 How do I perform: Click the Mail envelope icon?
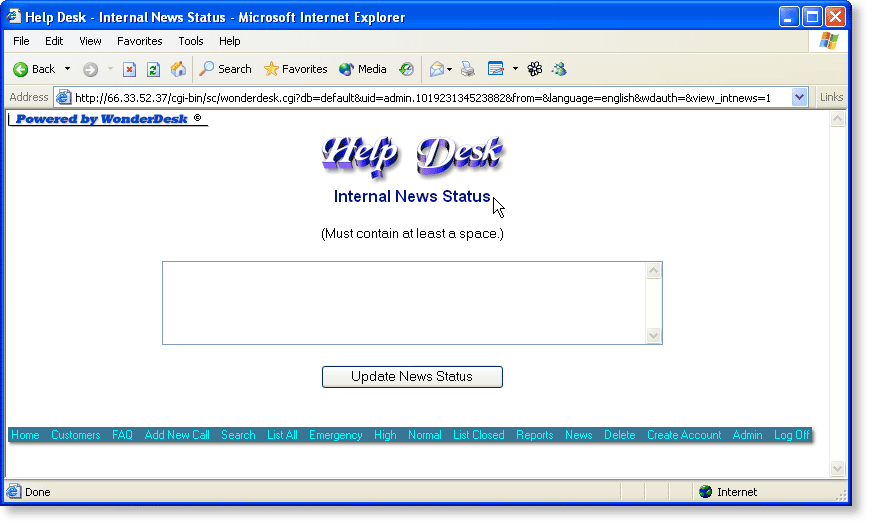click(437, 70)
